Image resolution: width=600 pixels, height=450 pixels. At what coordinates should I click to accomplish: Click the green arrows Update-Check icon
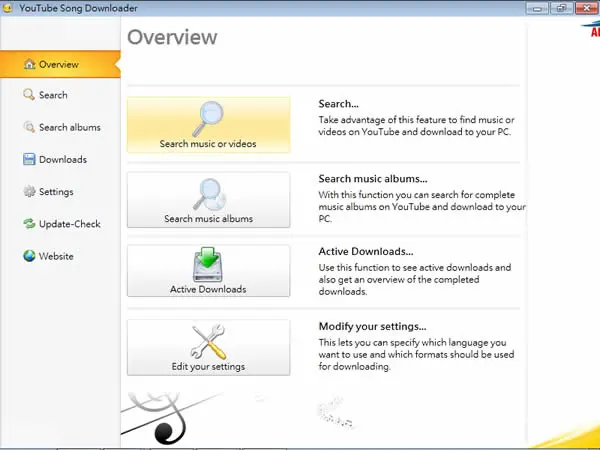[29, 223]
